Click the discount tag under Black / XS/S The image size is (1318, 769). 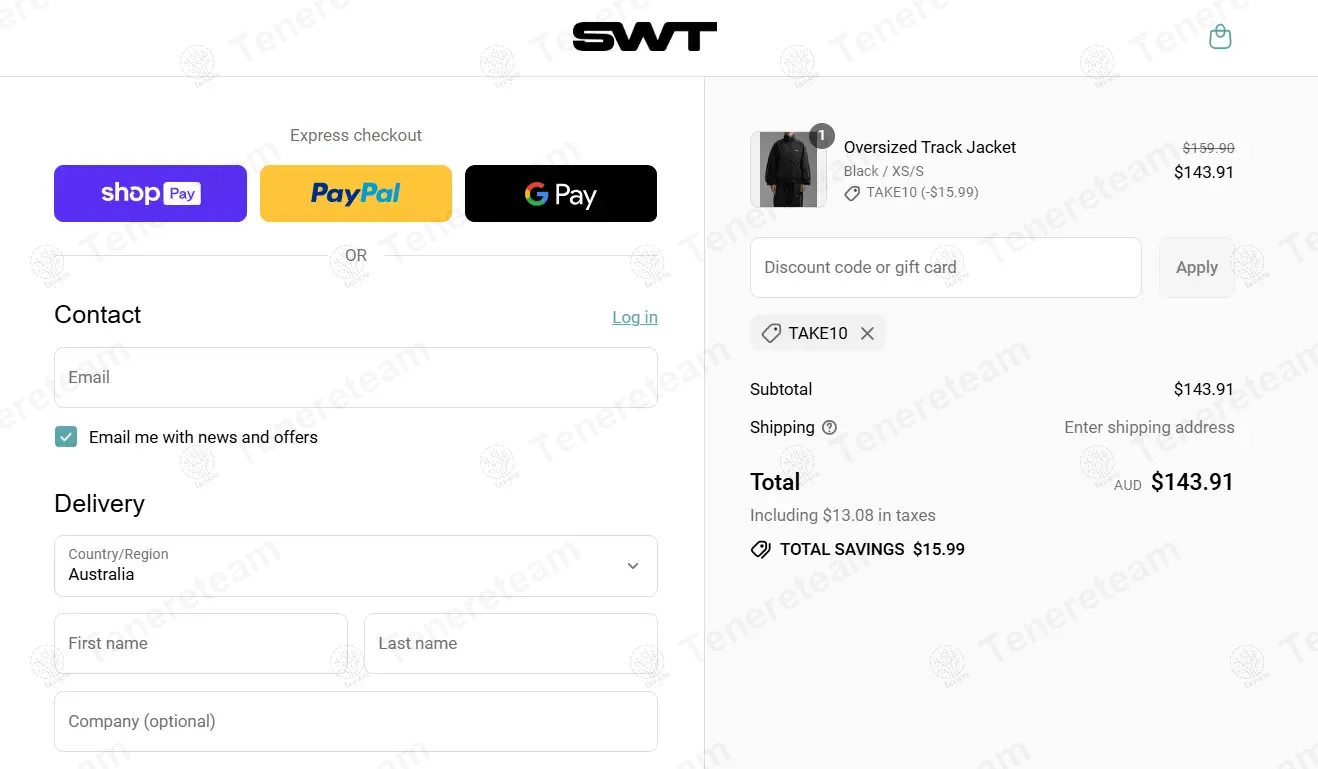click(x=852, y=193)
